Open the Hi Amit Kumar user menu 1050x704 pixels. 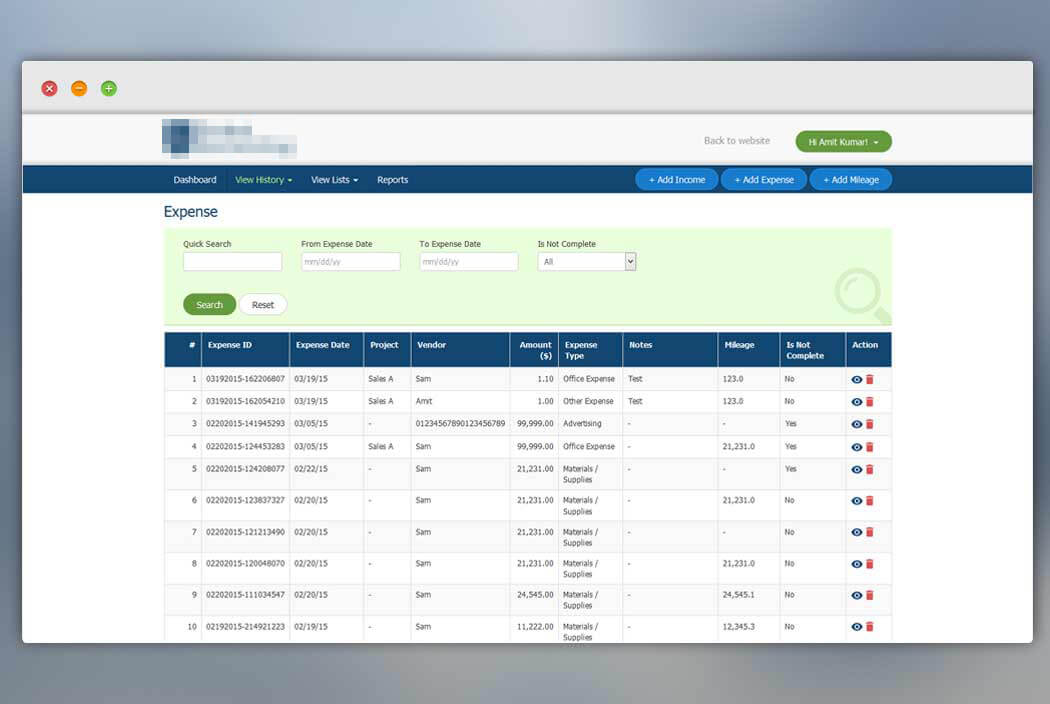(x=843, y=141)
